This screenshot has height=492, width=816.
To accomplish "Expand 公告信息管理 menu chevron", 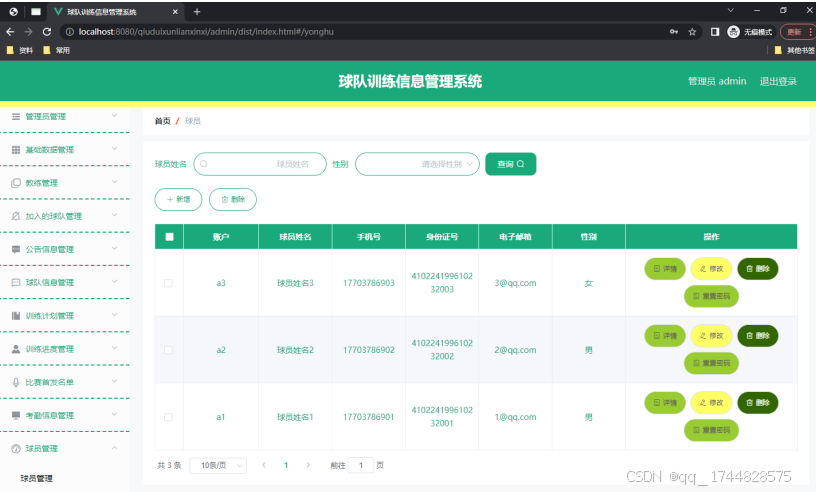I will point(114,248).
